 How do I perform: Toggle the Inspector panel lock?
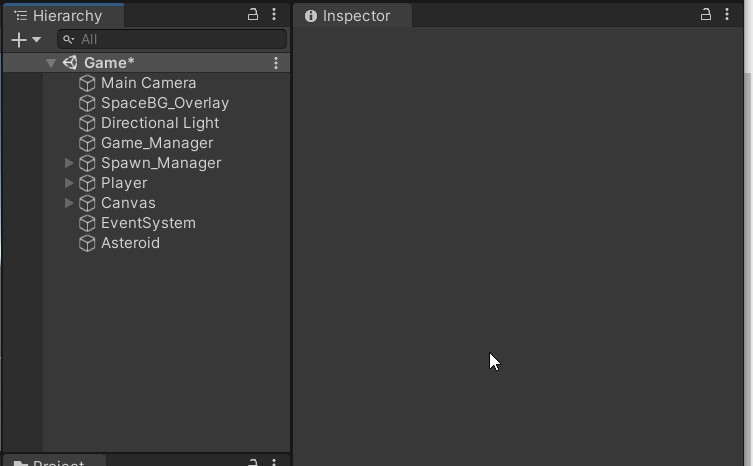point(706,15)
